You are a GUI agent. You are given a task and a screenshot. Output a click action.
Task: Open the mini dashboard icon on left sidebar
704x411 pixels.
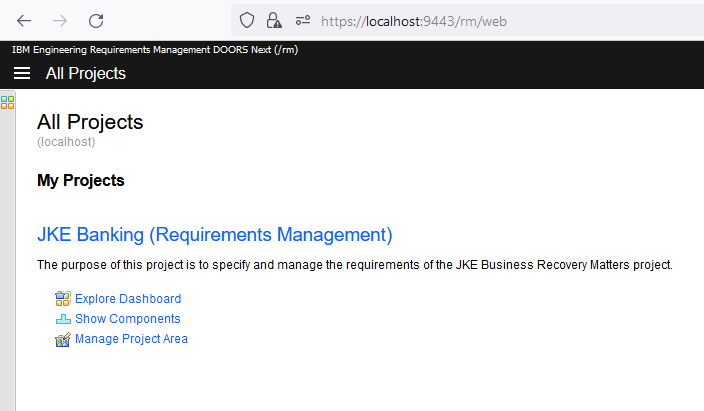click(7, 102)
